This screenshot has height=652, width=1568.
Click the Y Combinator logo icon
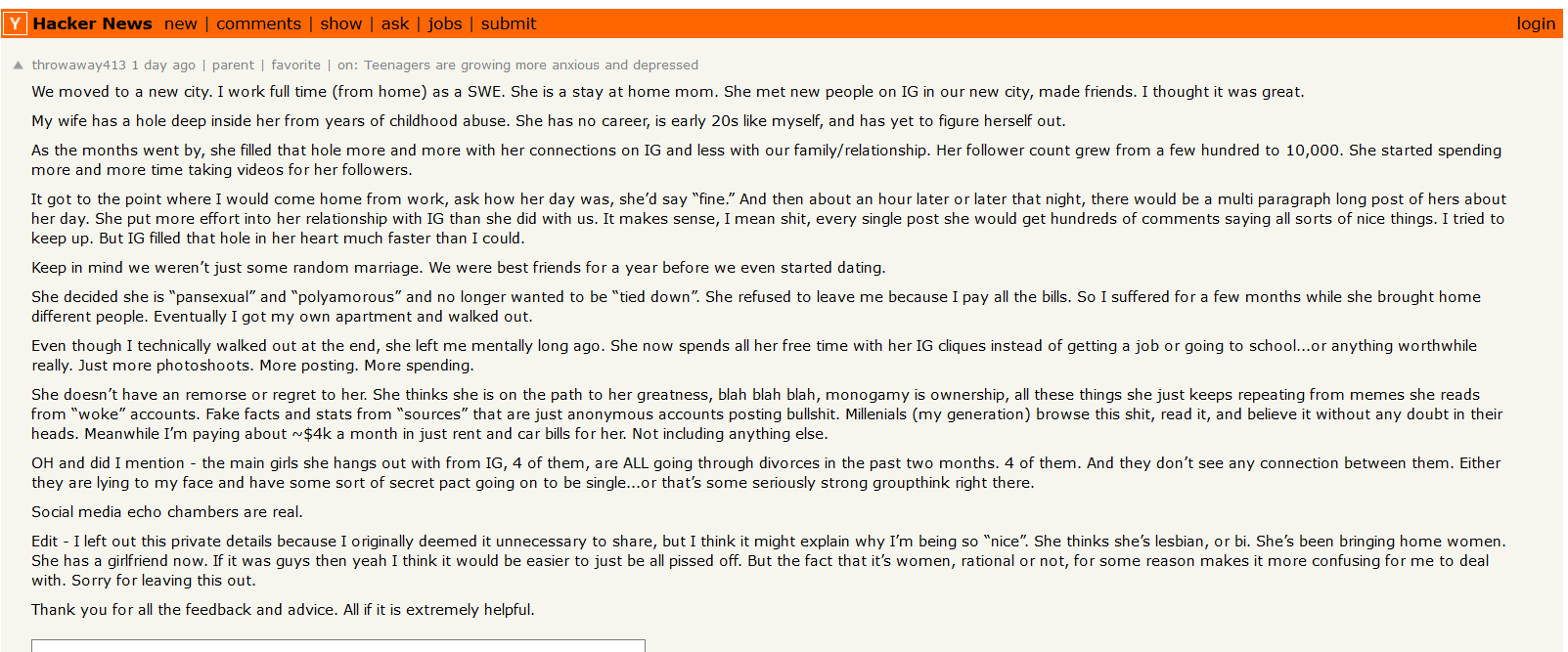[16, 23]
